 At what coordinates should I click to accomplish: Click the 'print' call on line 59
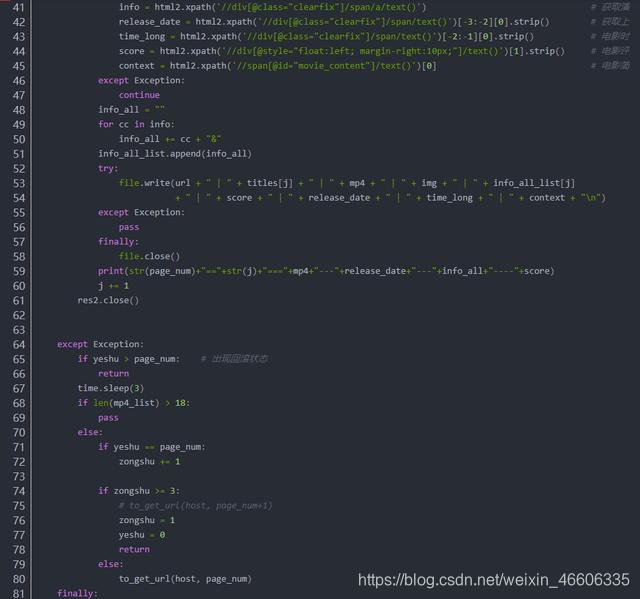(111, 271)
